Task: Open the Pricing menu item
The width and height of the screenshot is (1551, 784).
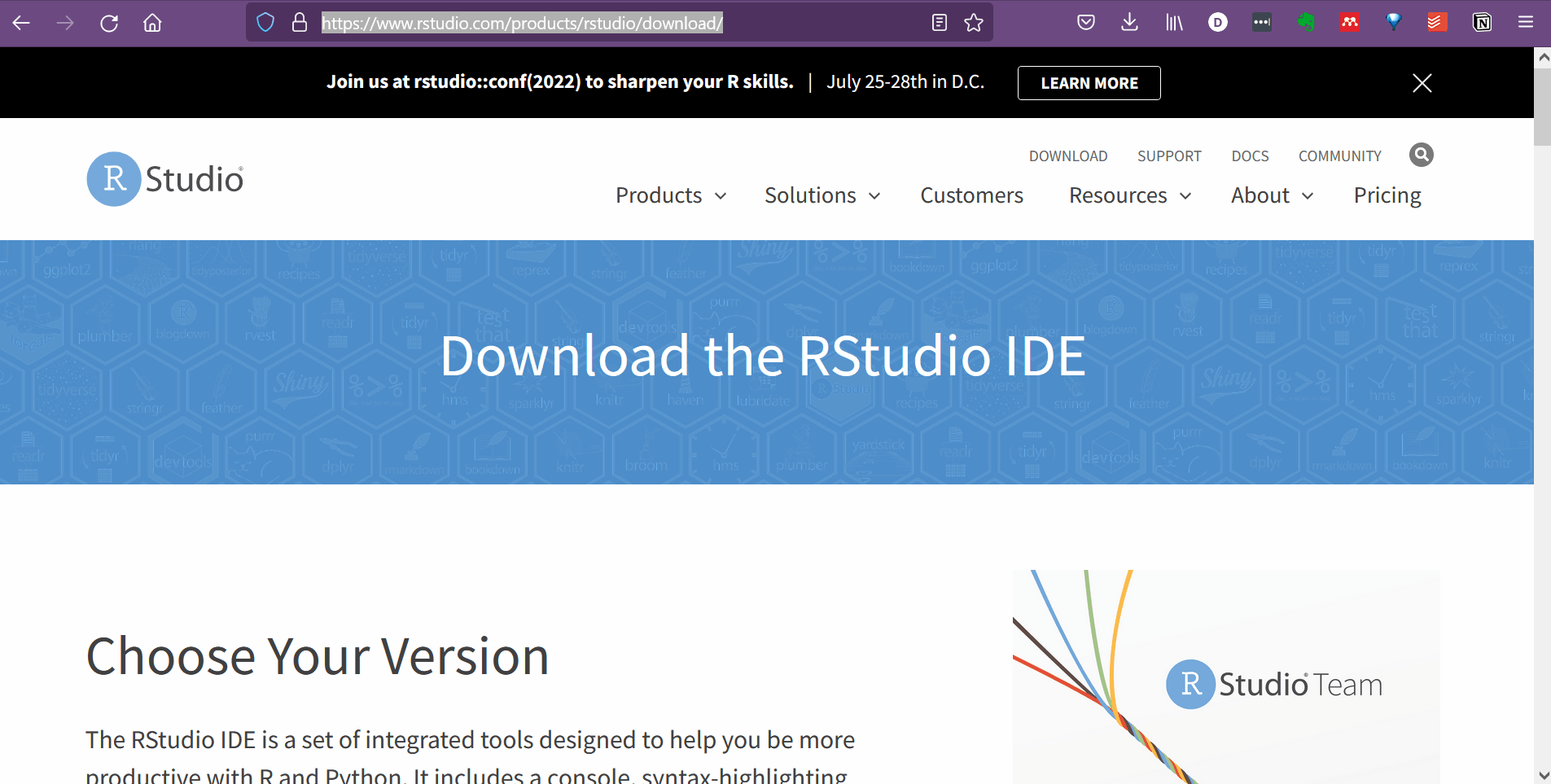Action: pyautogui.click(x=1387, y=195)
